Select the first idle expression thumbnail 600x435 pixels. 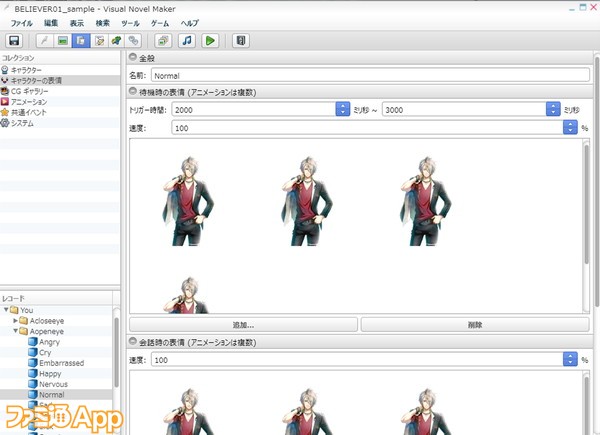pos(189,201)
